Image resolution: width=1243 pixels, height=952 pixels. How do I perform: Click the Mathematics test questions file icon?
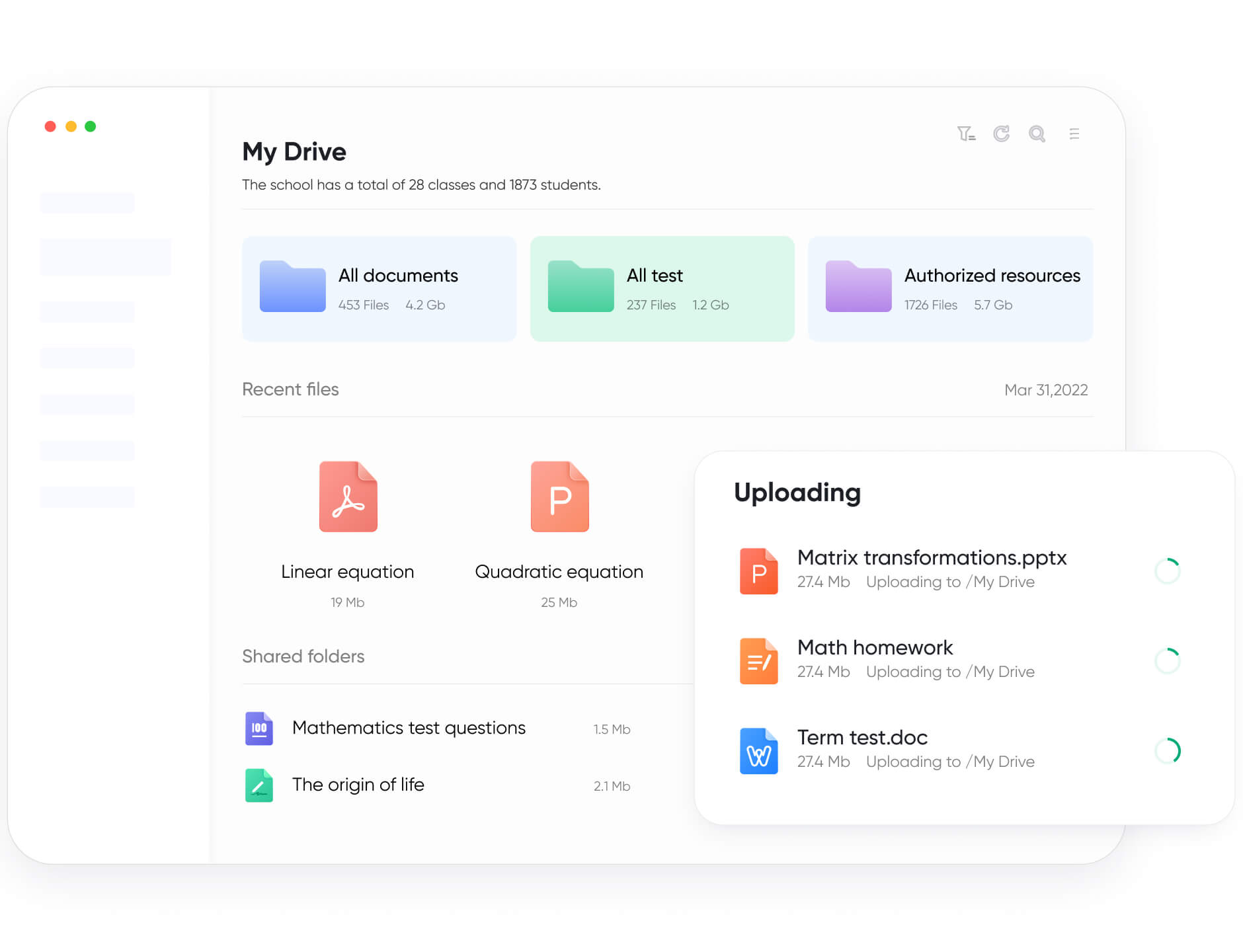click(259, 729)
